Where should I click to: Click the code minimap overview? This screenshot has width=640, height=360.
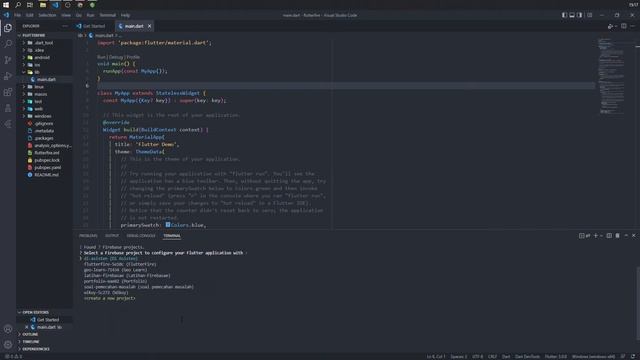click(x=611, y=76)
